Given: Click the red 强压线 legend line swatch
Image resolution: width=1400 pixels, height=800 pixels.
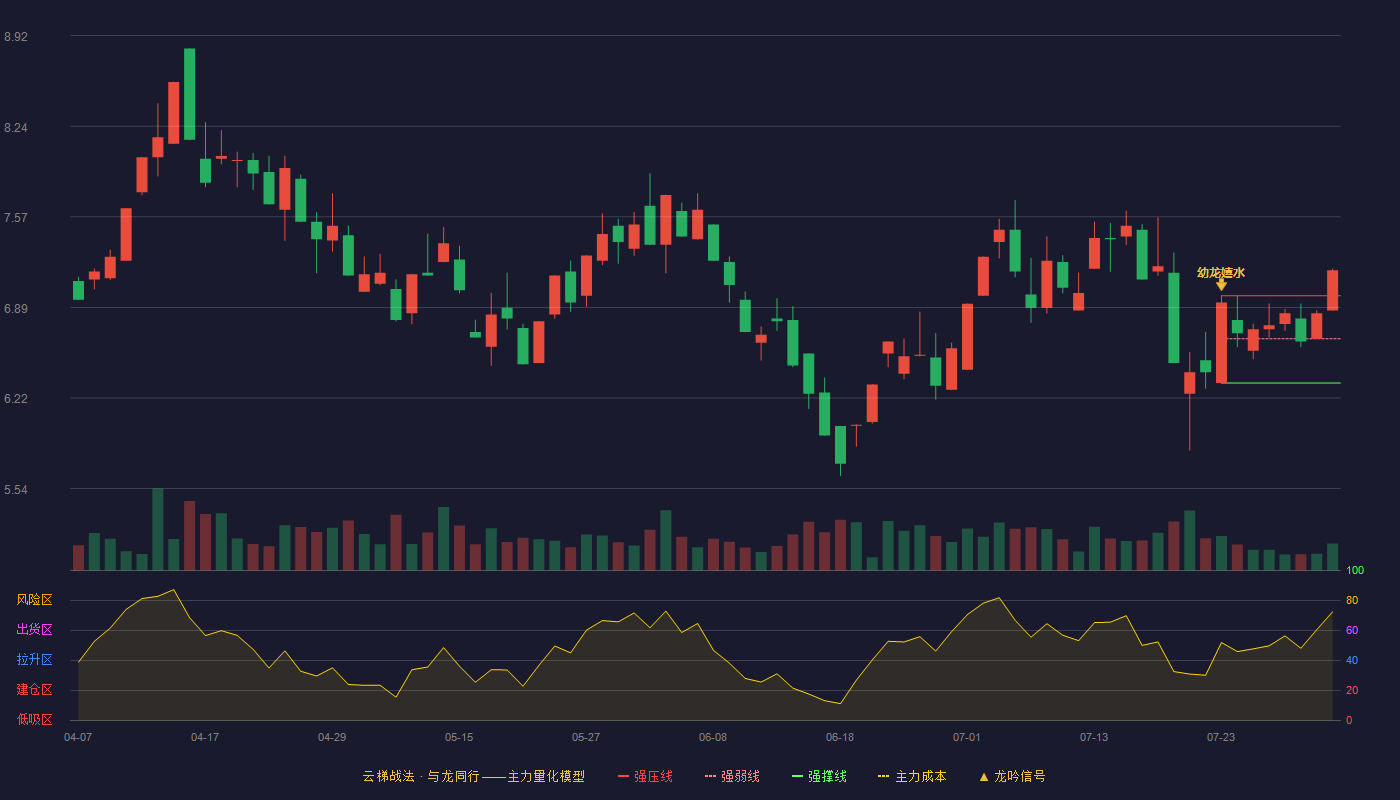Looking at the screenshot, I should [624, 776].
